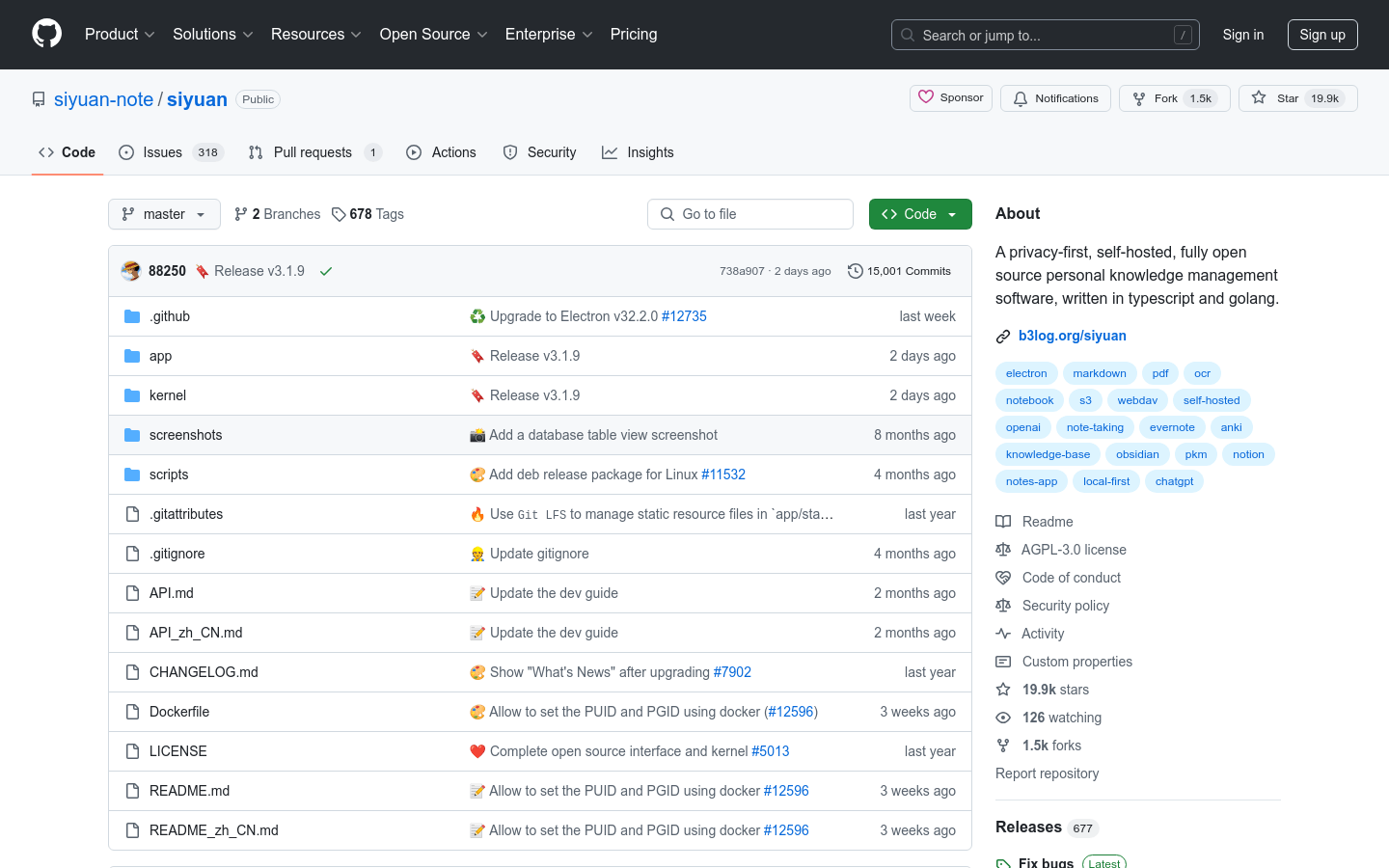Open the screenshots folder
The height and width of the screenshot is (868, 1389).
tap(185, 435)
